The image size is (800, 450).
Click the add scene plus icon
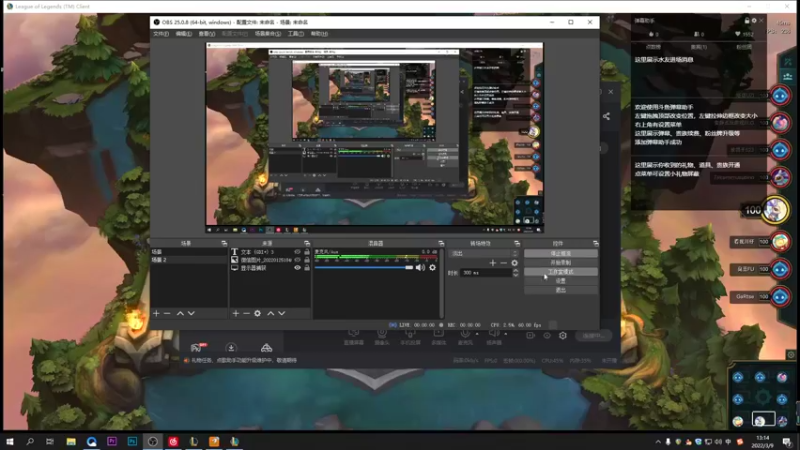click(156, 313)
